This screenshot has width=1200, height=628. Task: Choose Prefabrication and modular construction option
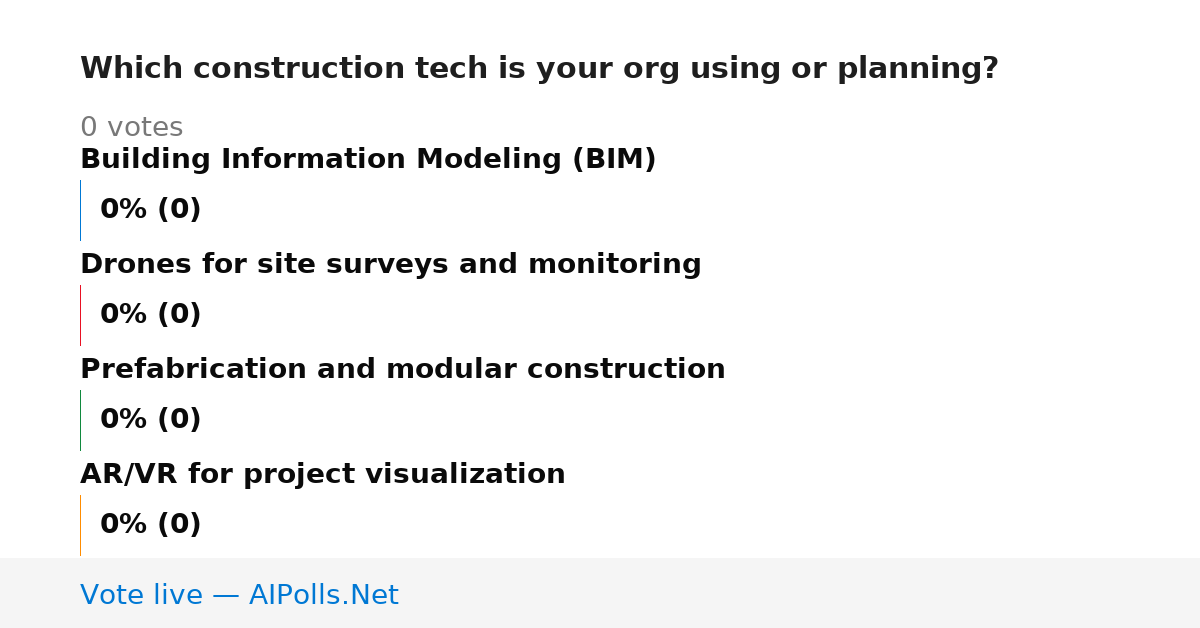[403, 370]
